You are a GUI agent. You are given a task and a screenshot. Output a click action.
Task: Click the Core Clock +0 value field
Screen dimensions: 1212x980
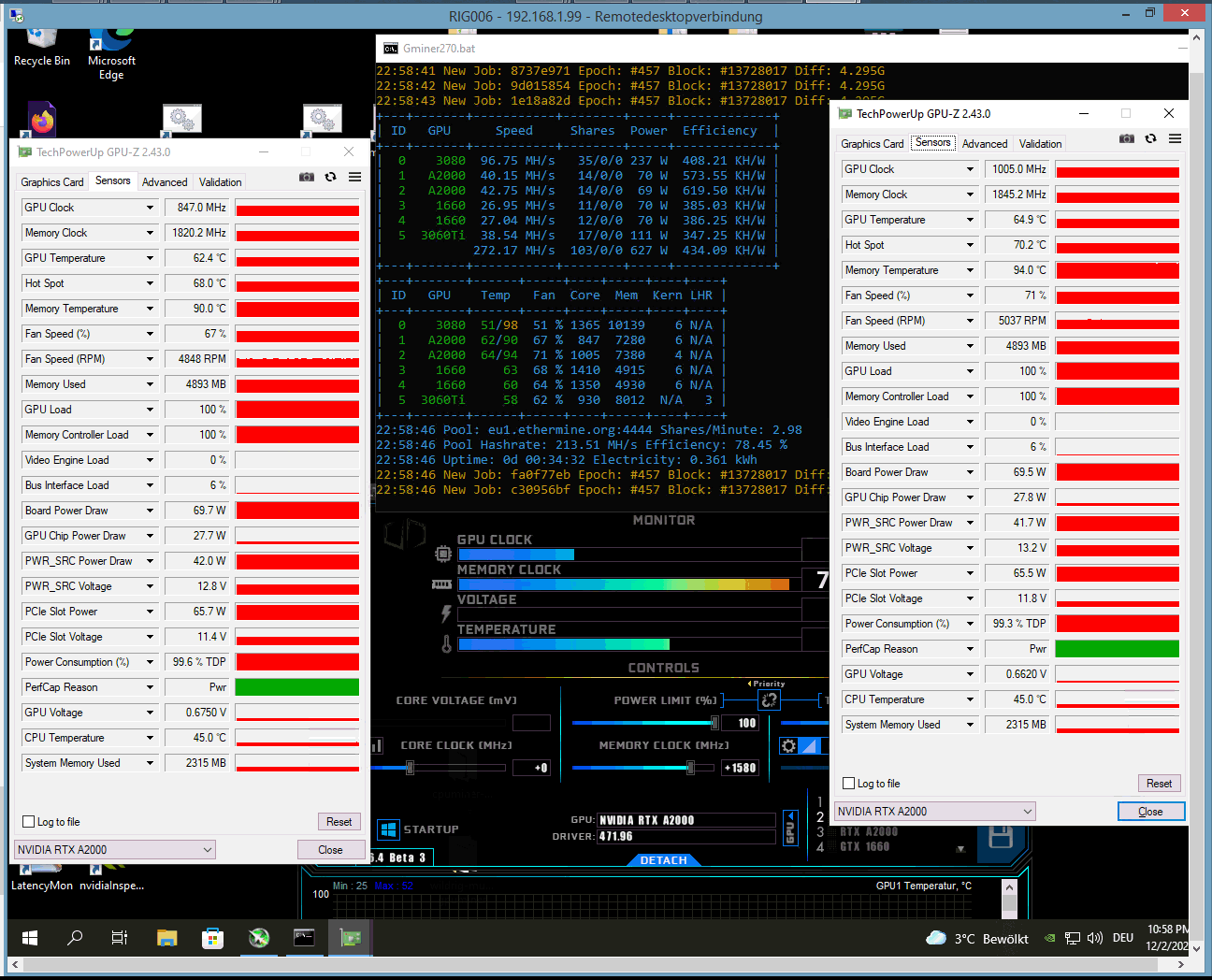[531, 768]
